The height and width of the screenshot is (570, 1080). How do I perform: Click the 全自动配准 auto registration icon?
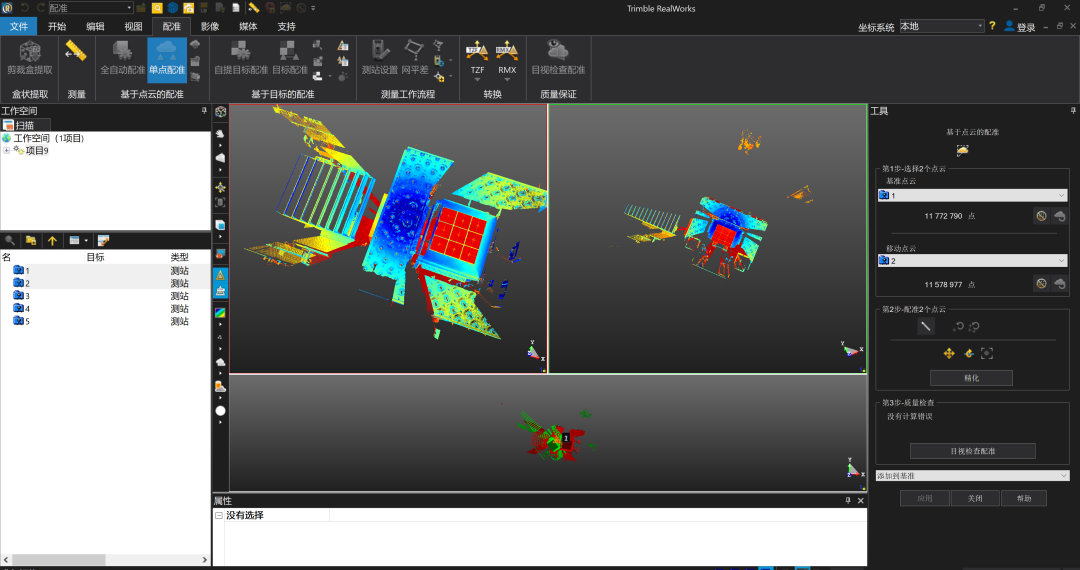[123, 52]
